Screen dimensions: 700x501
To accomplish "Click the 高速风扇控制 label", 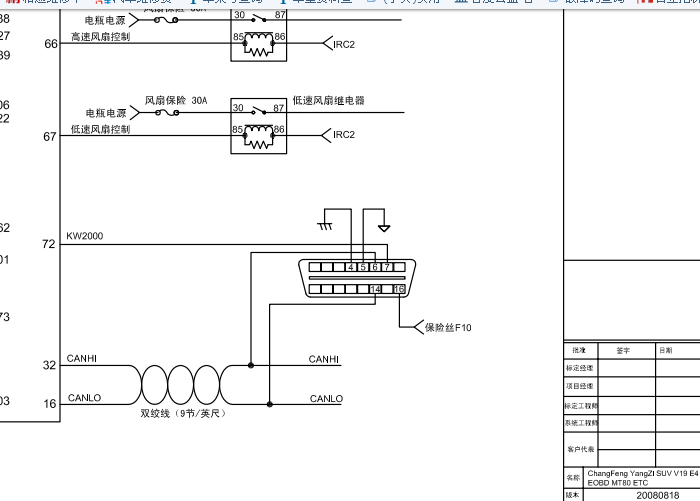I will (x=100, y=37).
